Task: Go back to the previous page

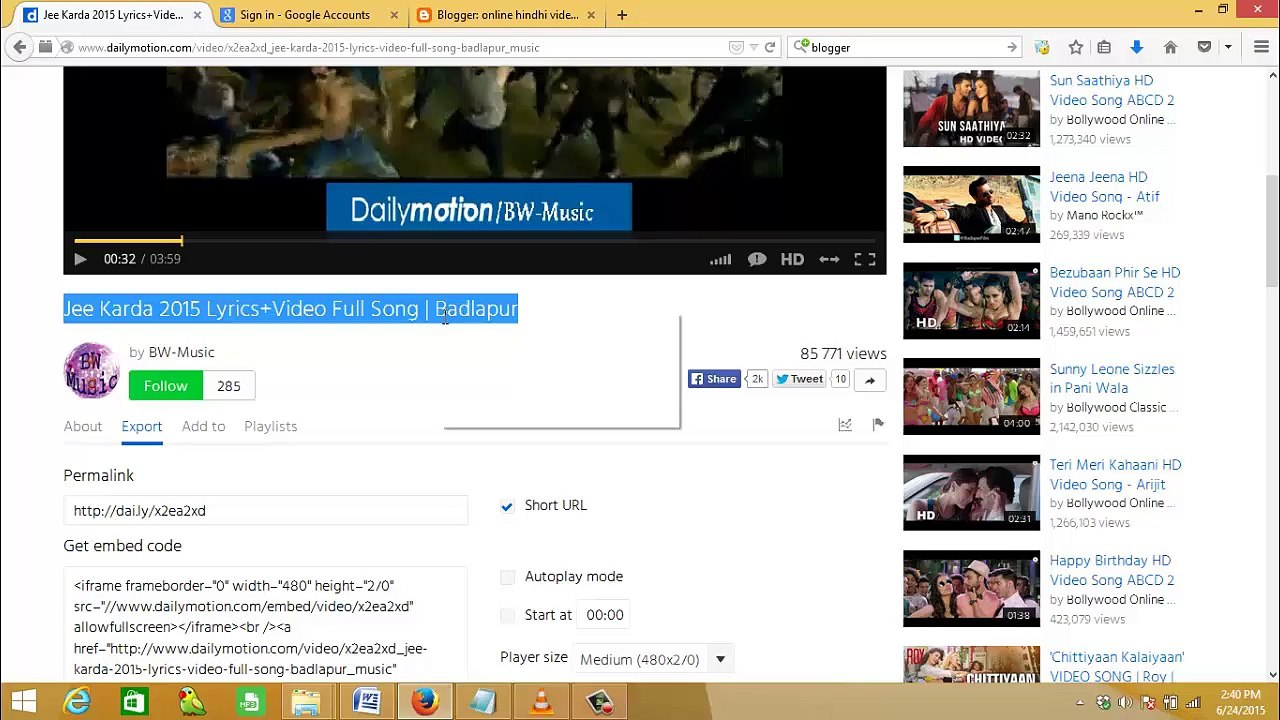Action: click(x=20, y=47)
